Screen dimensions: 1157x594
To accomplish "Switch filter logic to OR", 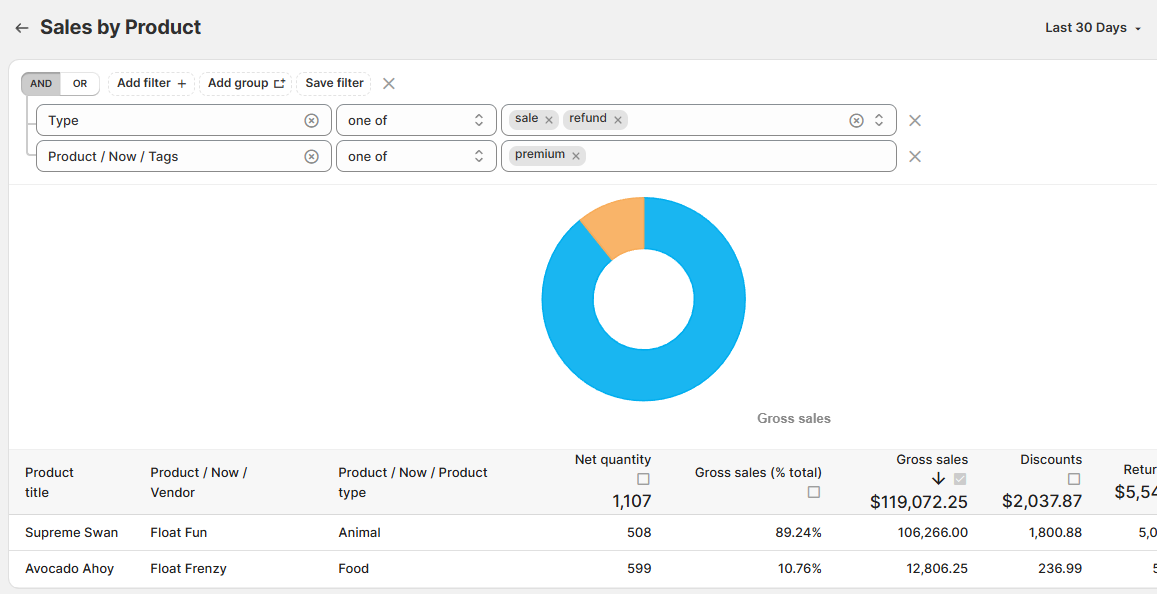I will coord(80,84).
